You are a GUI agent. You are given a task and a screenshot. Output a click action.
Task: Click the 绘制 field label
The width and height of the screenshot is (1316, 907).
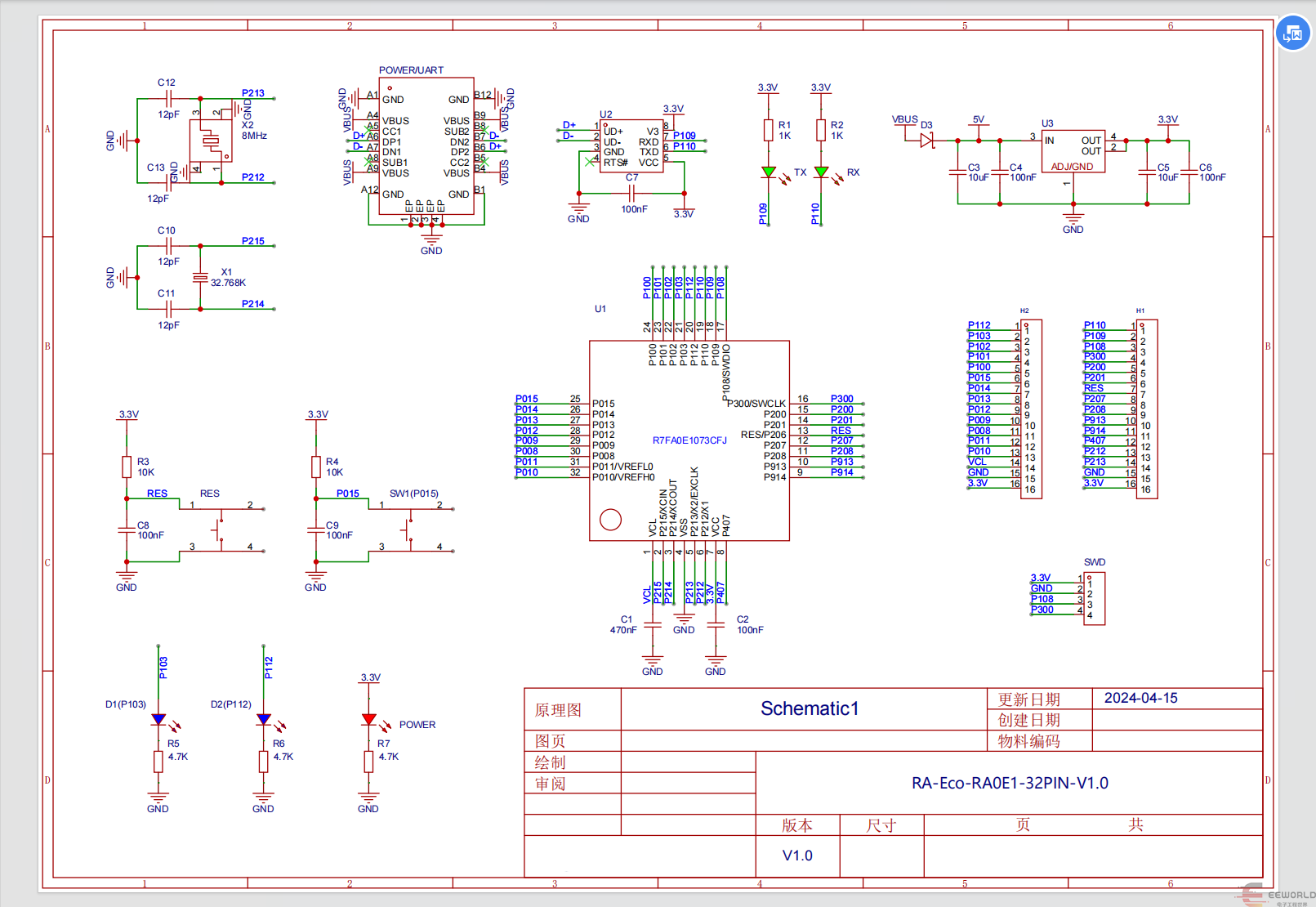[x=550, y=762]
